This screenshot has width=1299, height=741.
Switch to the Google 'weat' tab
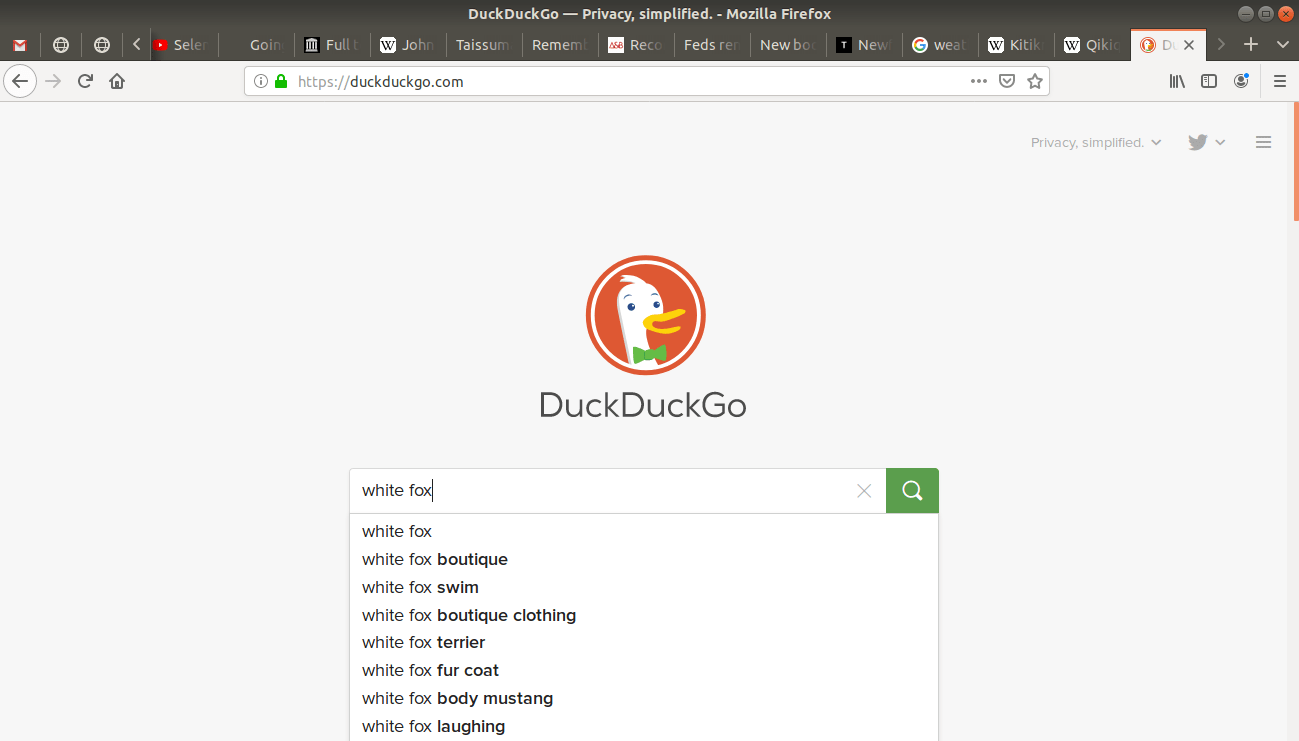point(941,45)
